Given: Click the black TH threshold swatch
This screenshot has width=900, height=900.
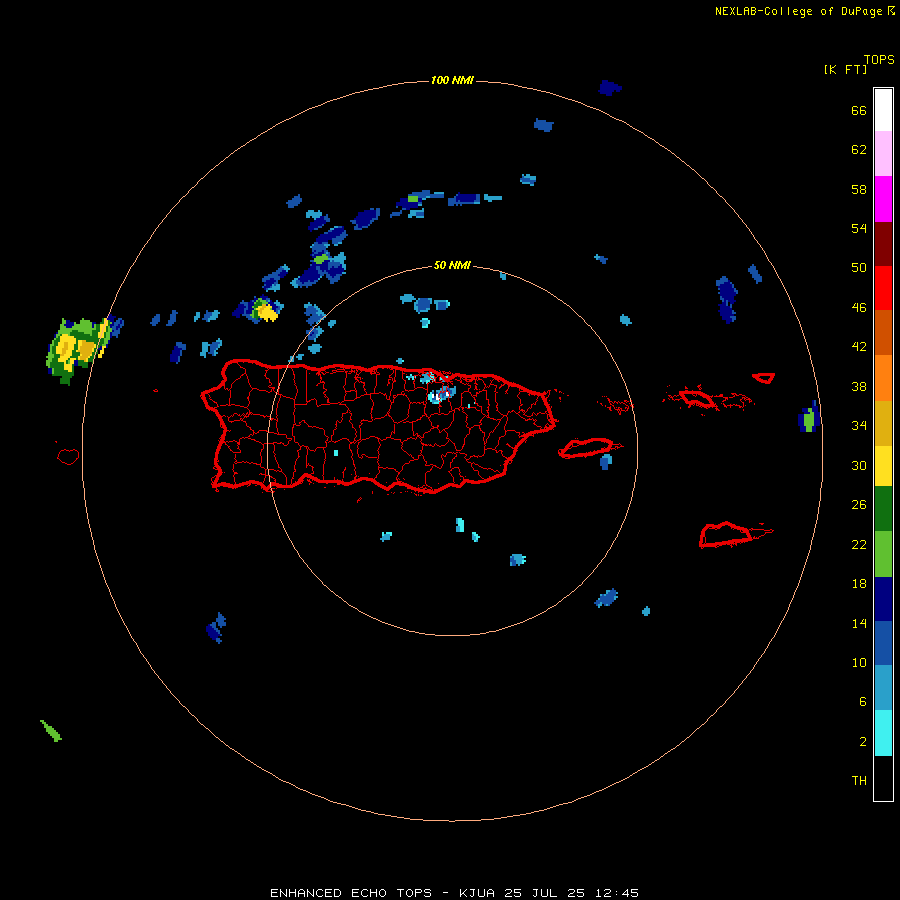Looking at the screenshot, I should pos(883,778).
